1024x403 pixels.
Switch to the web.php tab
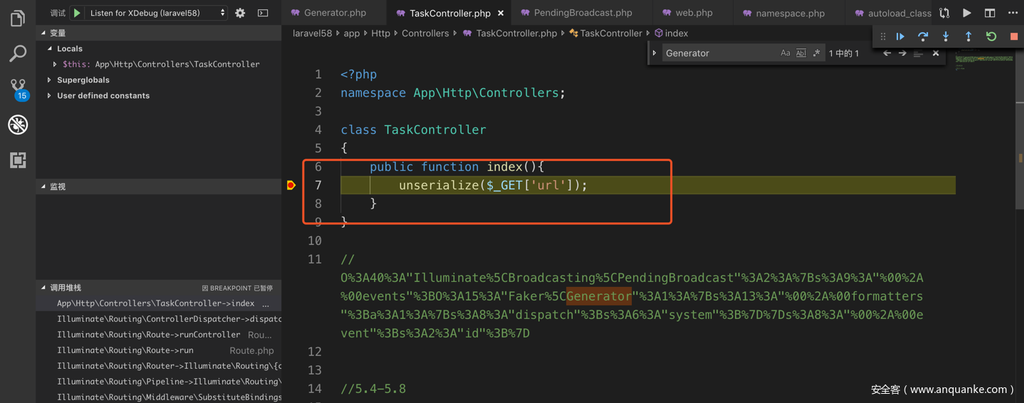coord(693,13)
